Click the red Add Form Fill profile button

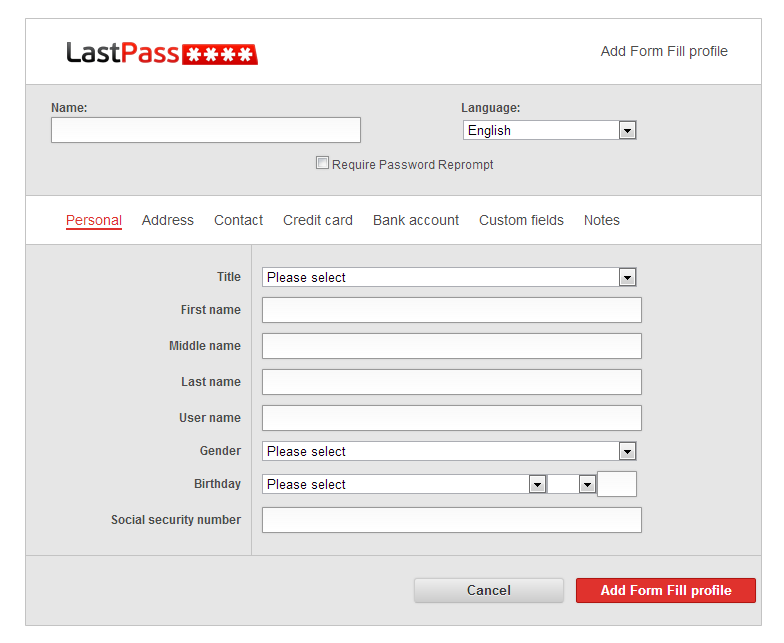[665, 590]
